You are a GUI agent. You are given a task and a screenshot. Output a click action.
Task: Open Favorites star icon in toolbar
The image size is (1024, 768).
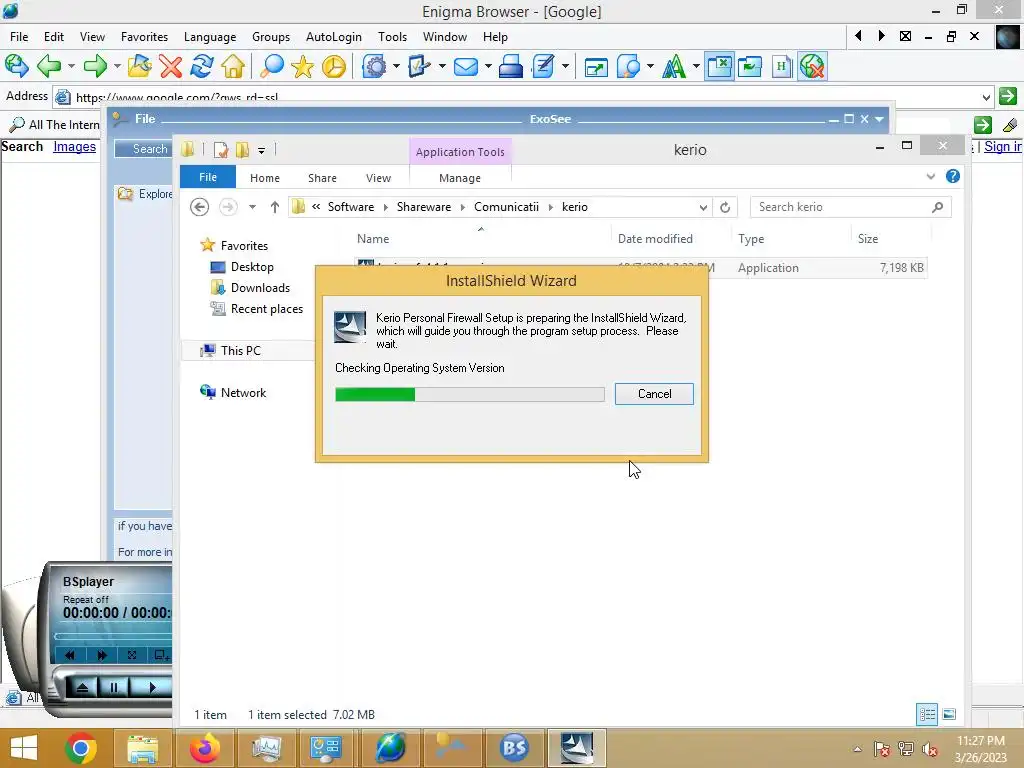tap(302, 66)
